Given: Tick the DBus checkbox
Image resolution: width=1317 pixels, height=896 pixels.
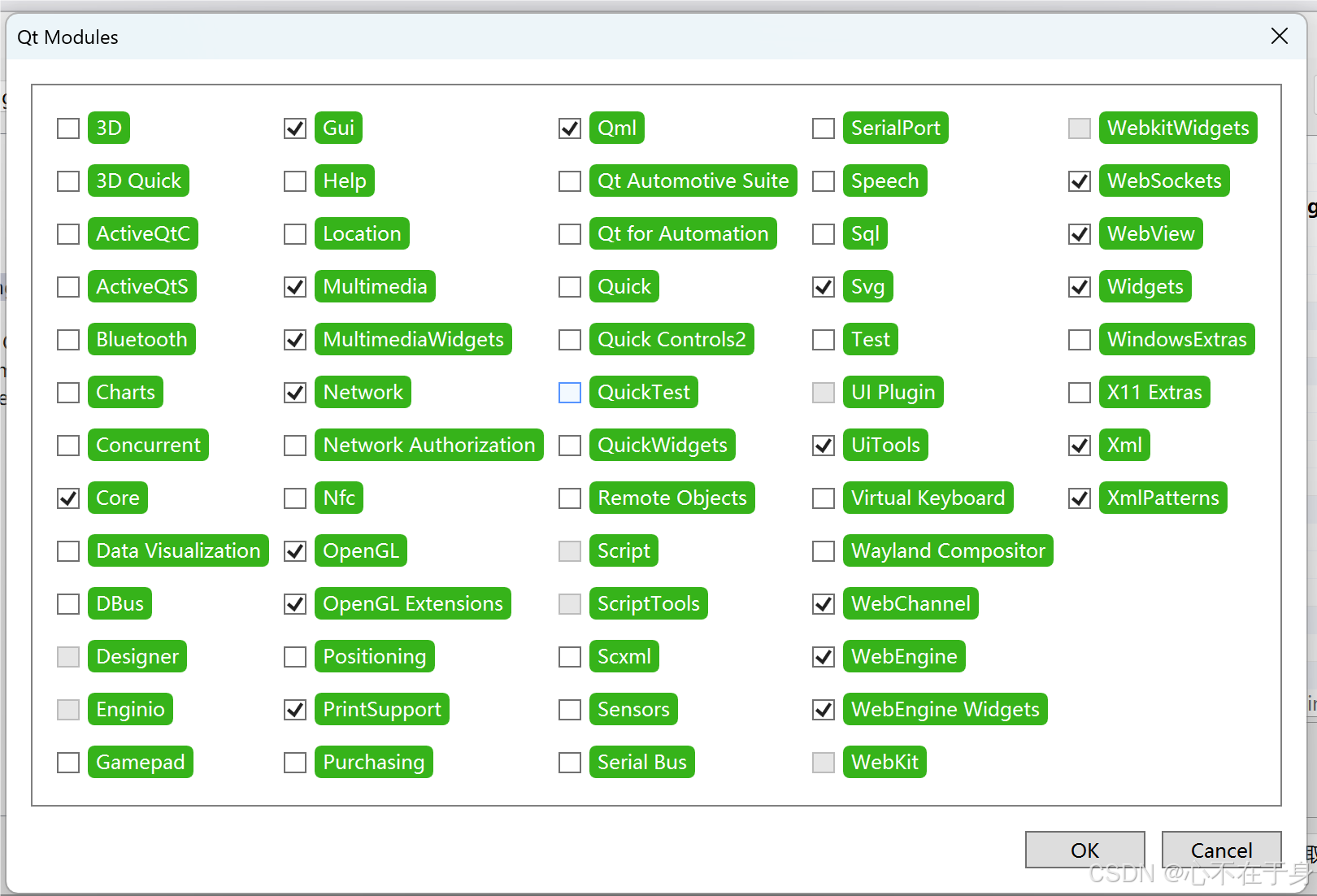Looking at the screenshot, I should [x=68, y=604].
